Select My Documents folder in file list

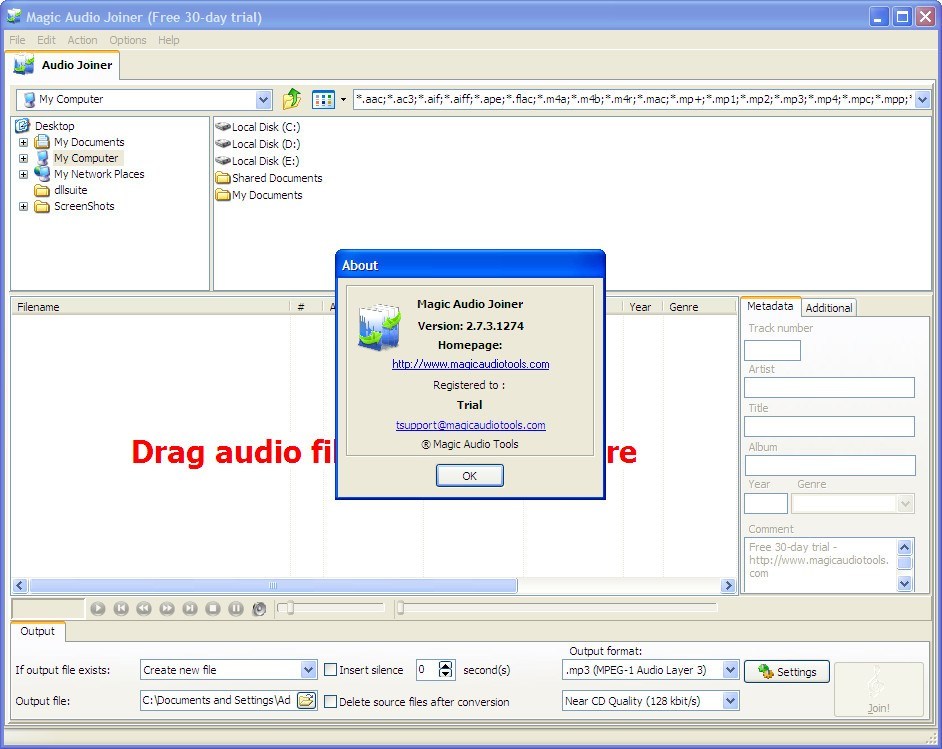pos(267,195)
